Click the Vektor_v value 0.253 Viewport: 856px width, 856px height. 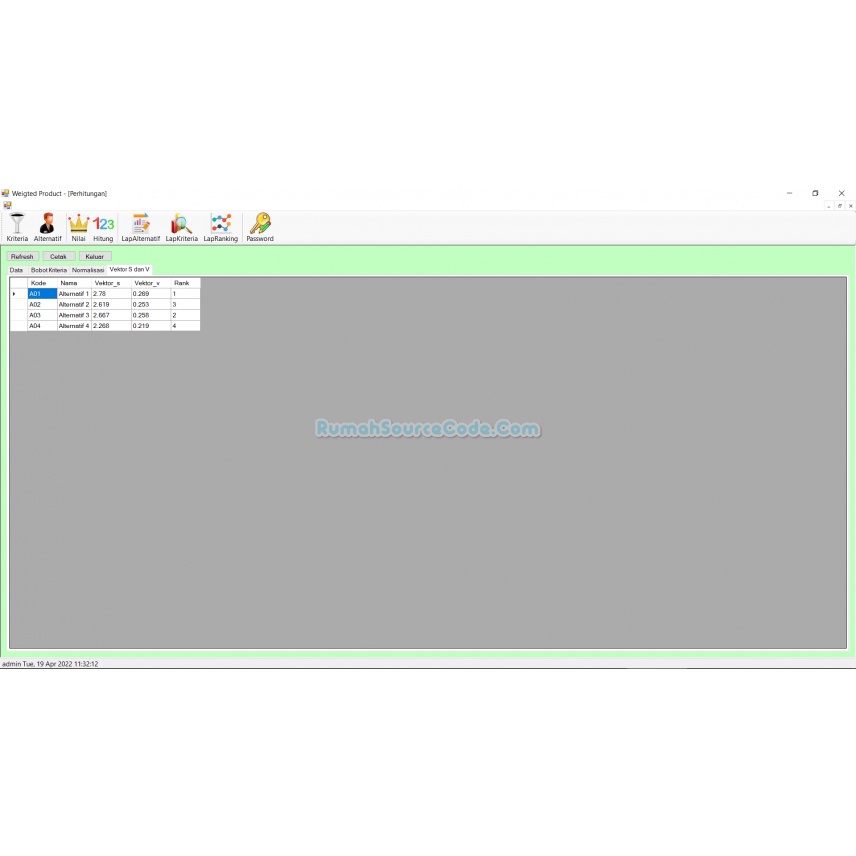[151, 305]
